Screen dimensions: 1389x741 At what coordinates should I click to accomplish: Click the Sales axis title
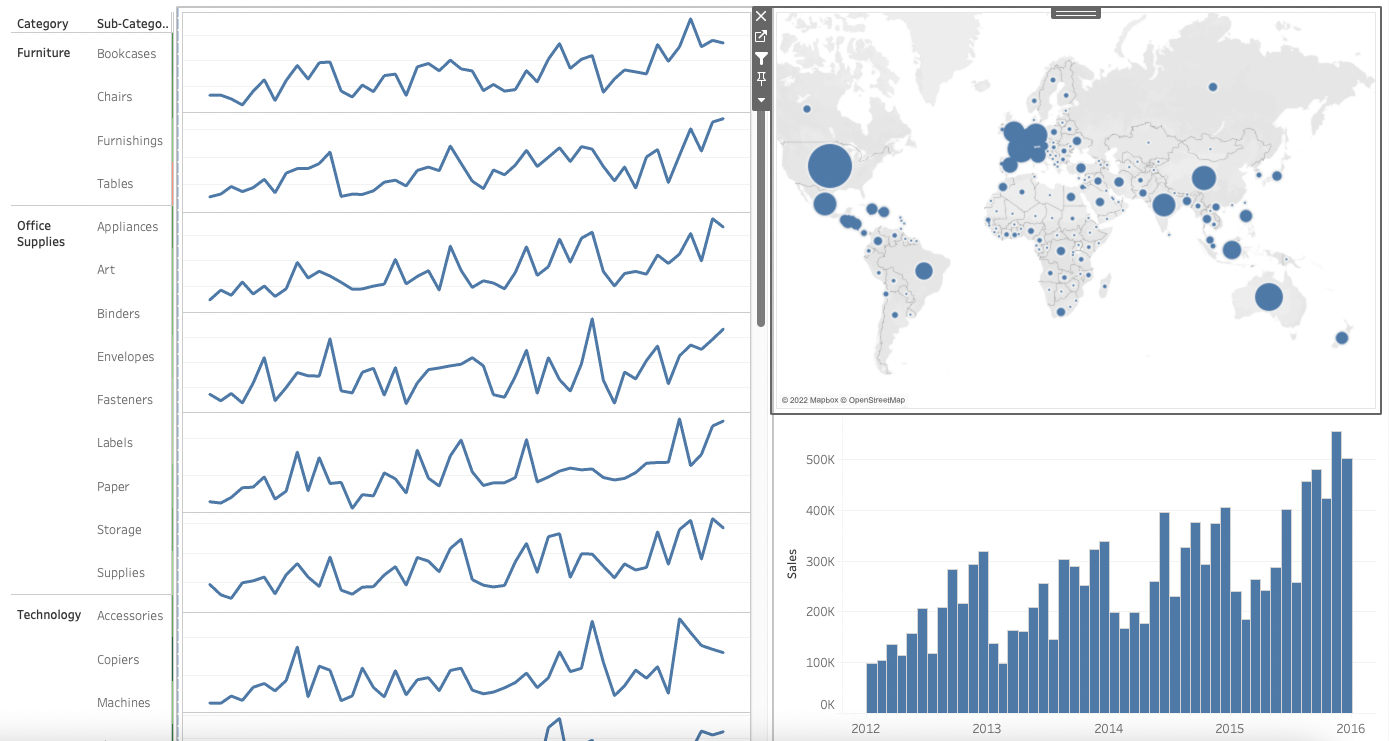pos(792,563)
